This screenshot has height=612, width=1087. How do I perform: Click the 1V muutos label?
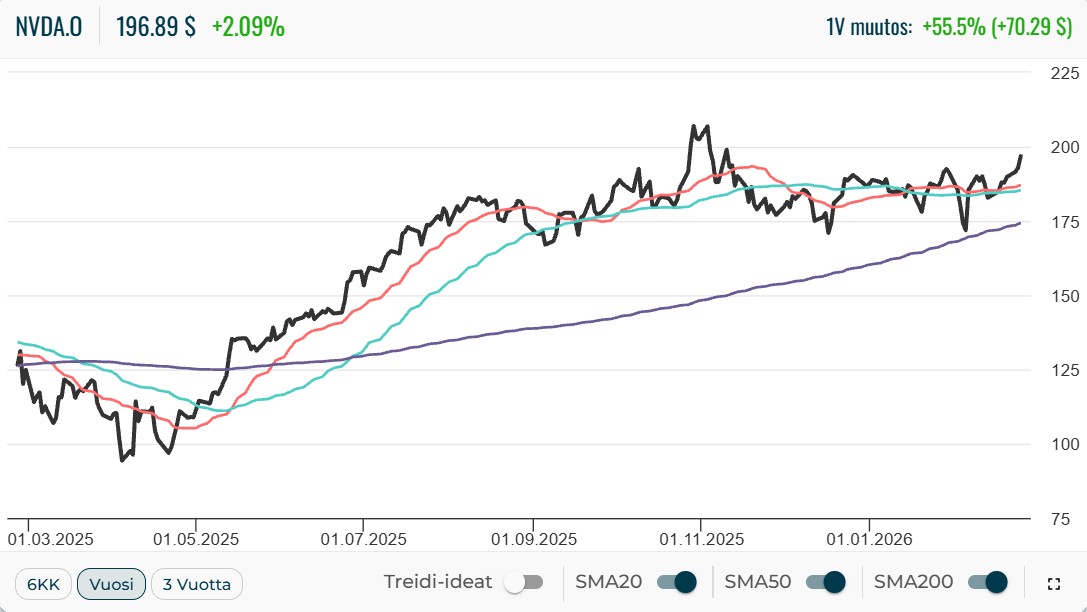click(869, 27)
